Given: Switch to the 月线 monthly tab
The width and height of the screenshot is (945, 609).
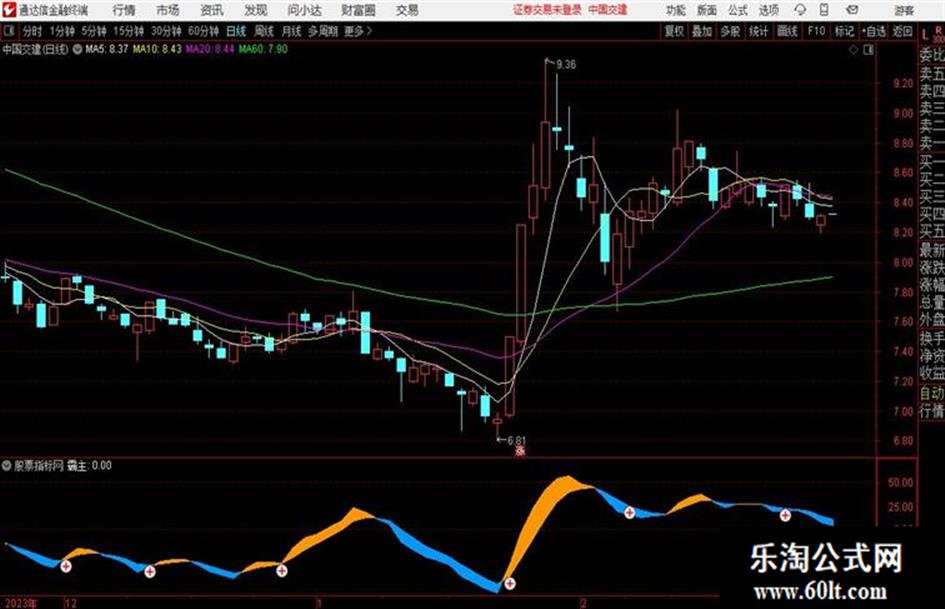Looking at the screenshot, I should (292, 31).
